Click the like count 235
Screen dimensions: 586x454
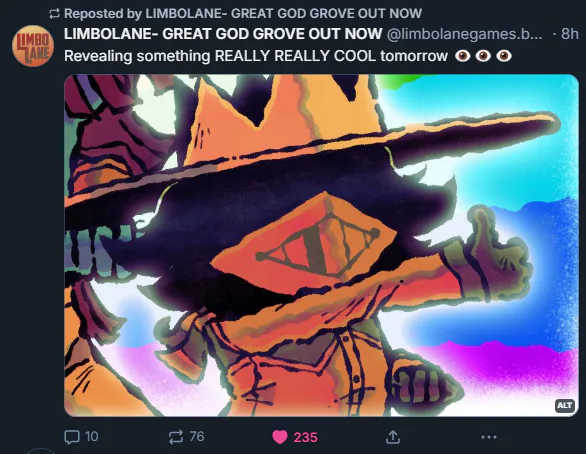(305, 437)
